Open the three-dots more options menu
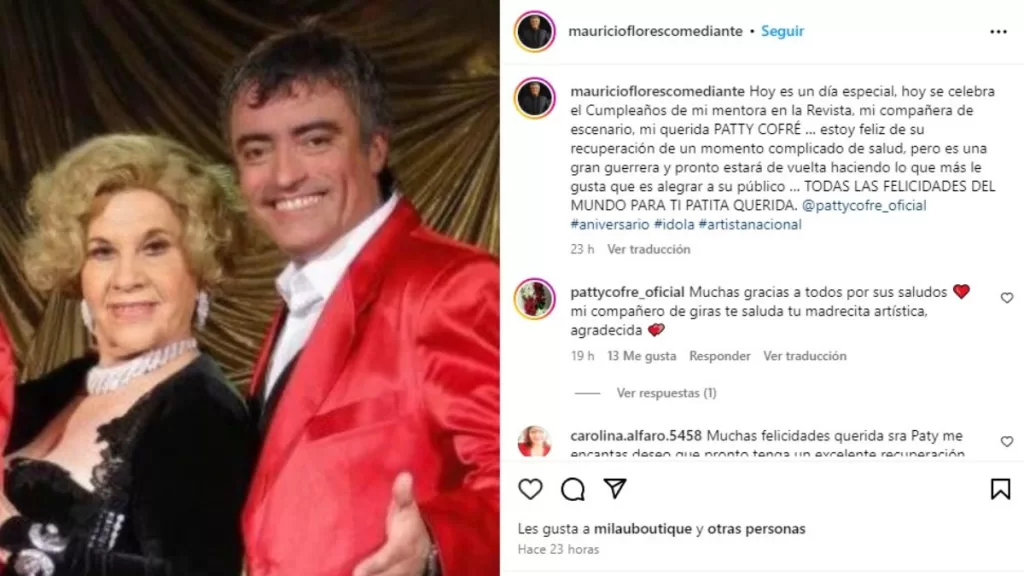Viewport: 1024px width, 576px height. [x=998, y=31]
